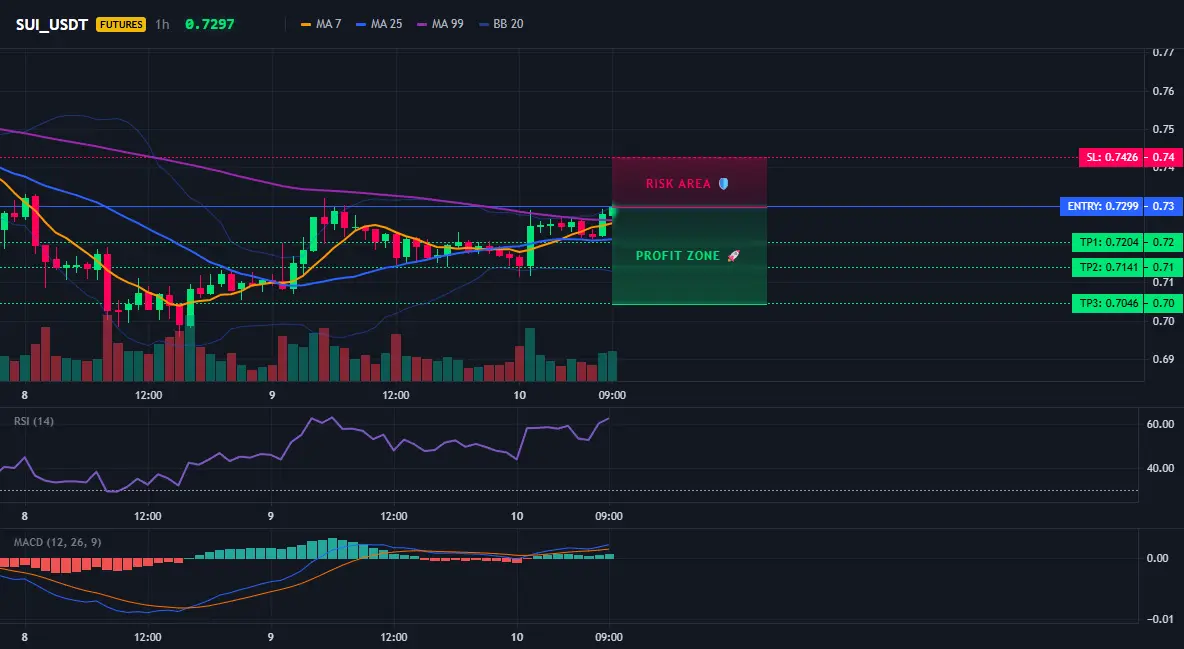Click the date label 10 under the volume bars

[x=519, y=395]
